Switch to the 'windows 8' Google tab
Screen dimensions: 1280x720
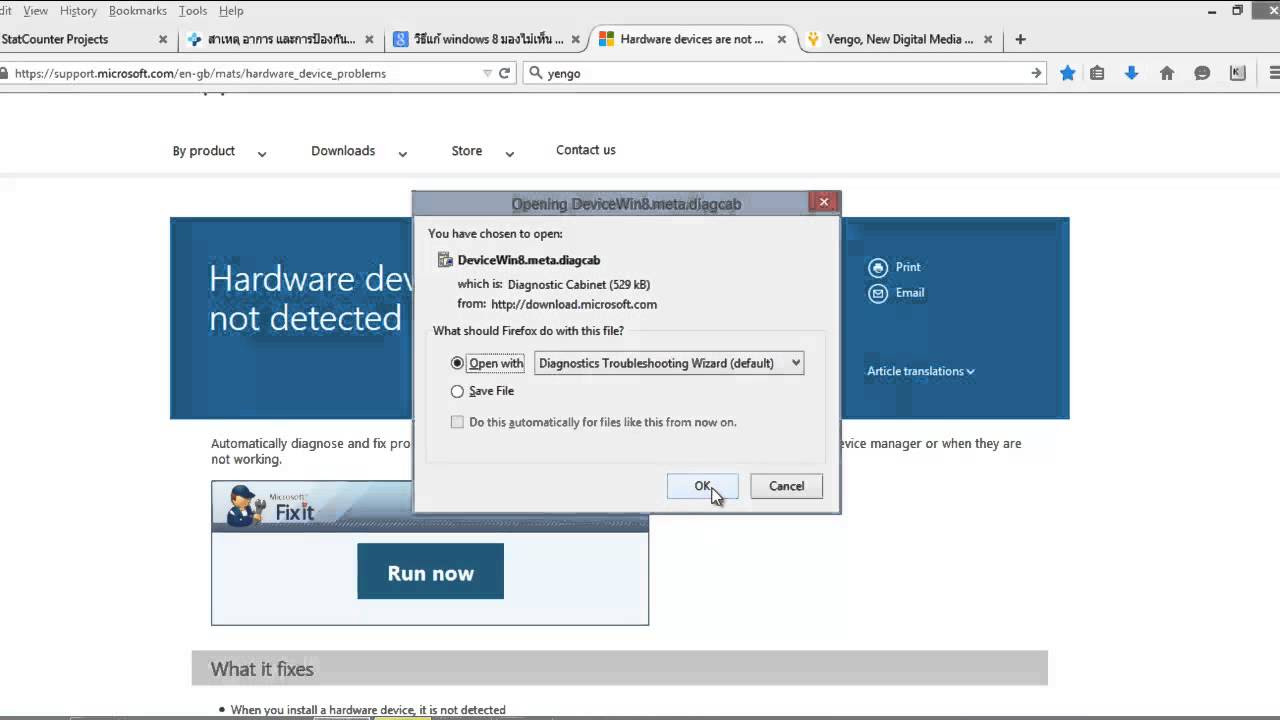(486, 39)
